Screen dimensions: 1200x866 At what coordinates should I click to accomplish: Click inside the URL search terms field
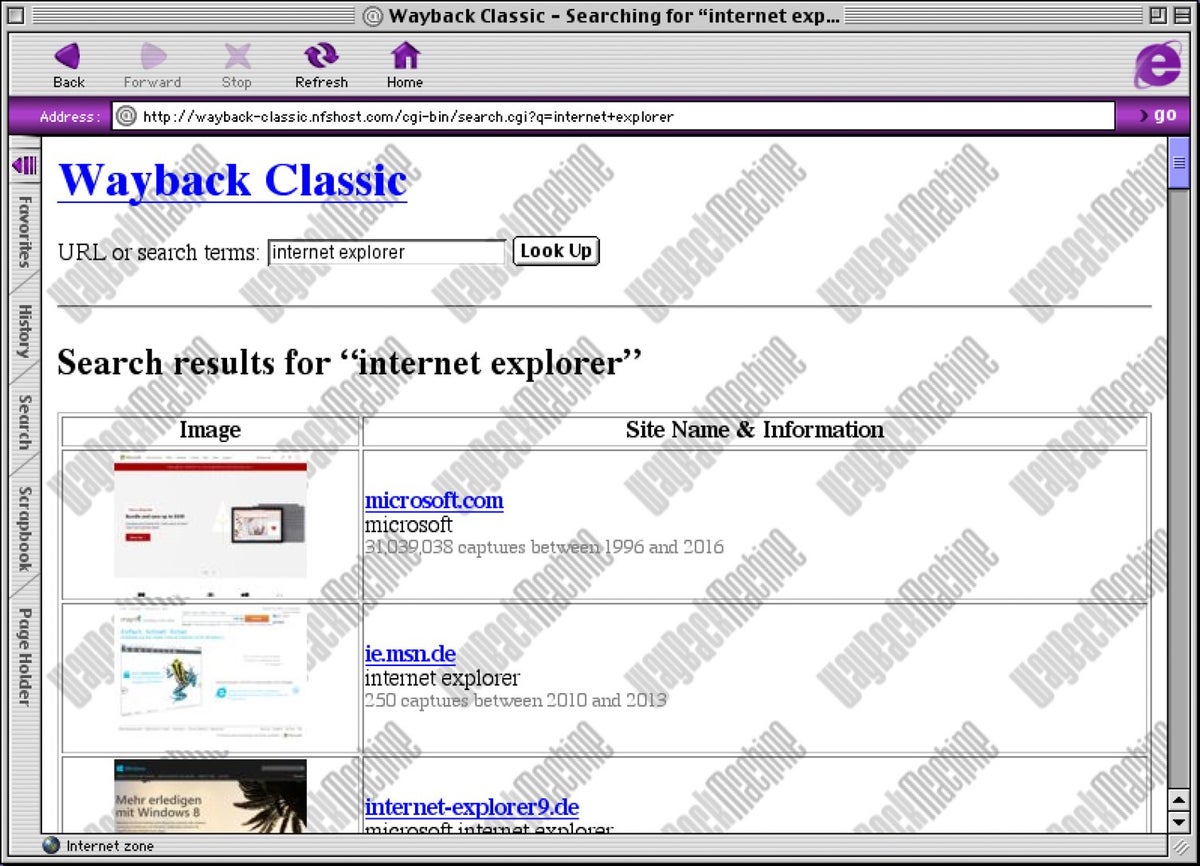(385, 252)
